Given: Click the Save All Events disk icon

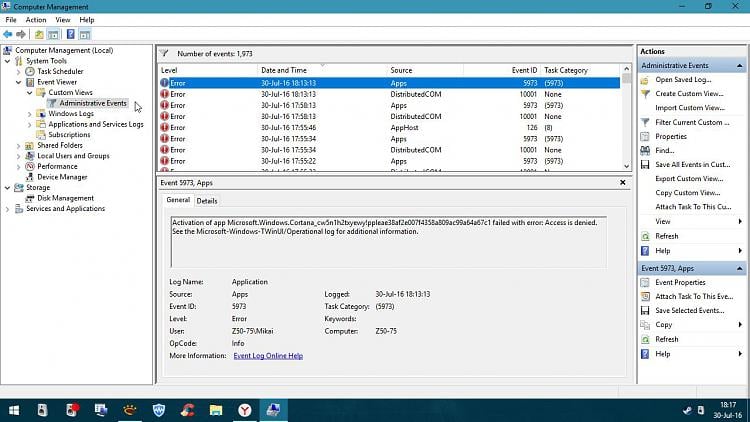Looking at the screenshot, I should click(x=645, y=165).
